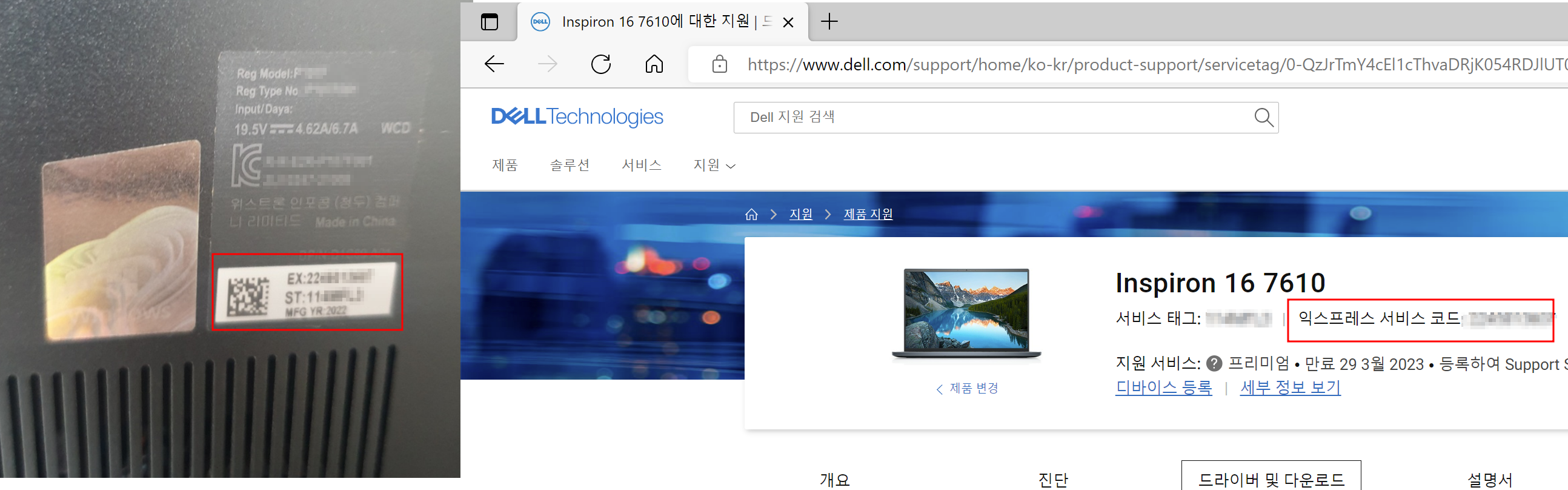
Task: Open the tab actions sidebar icon
Action: coord(489,22)
